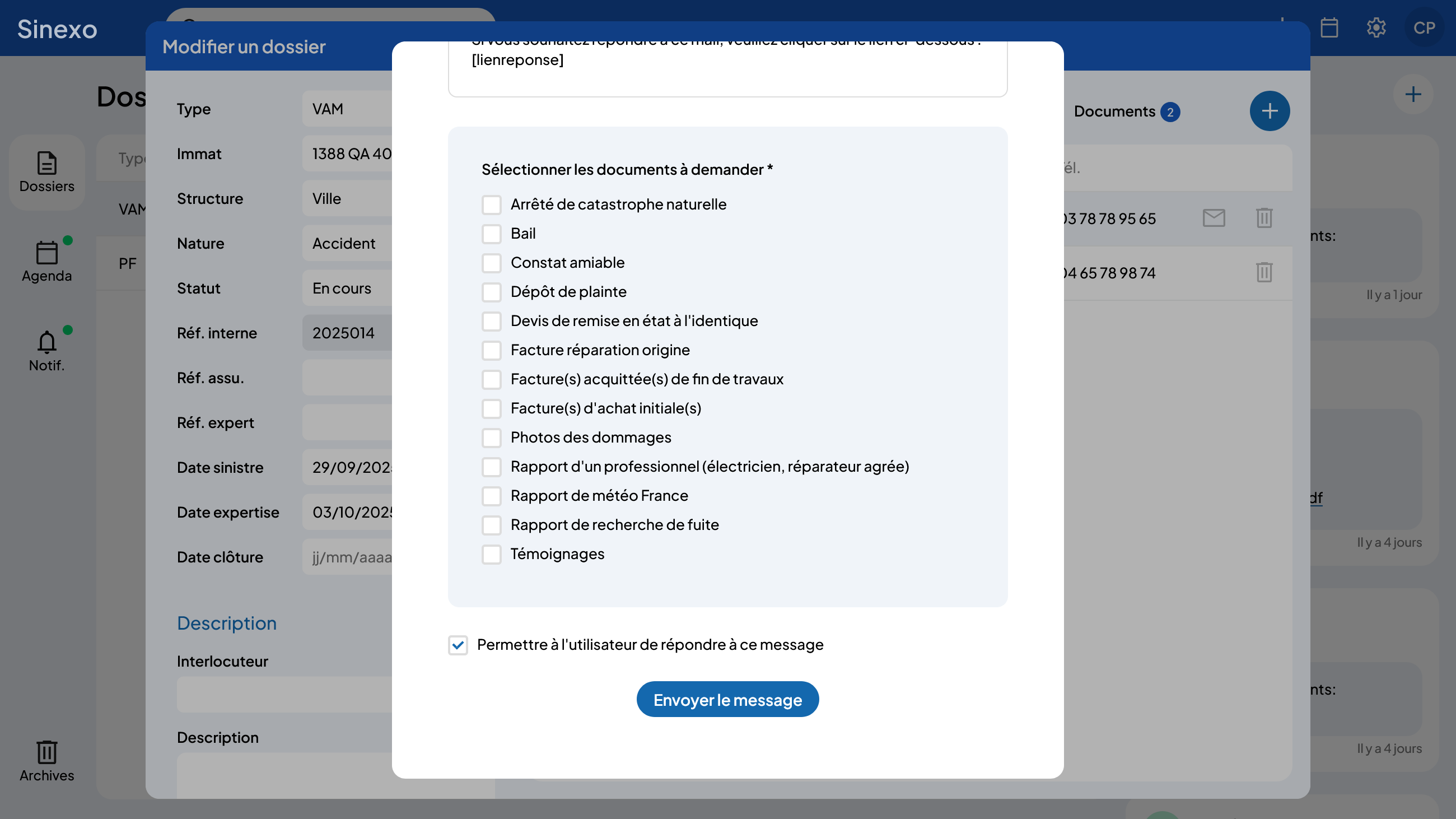
Task: Click the Envoyer le message button
Action: (727, 700)
